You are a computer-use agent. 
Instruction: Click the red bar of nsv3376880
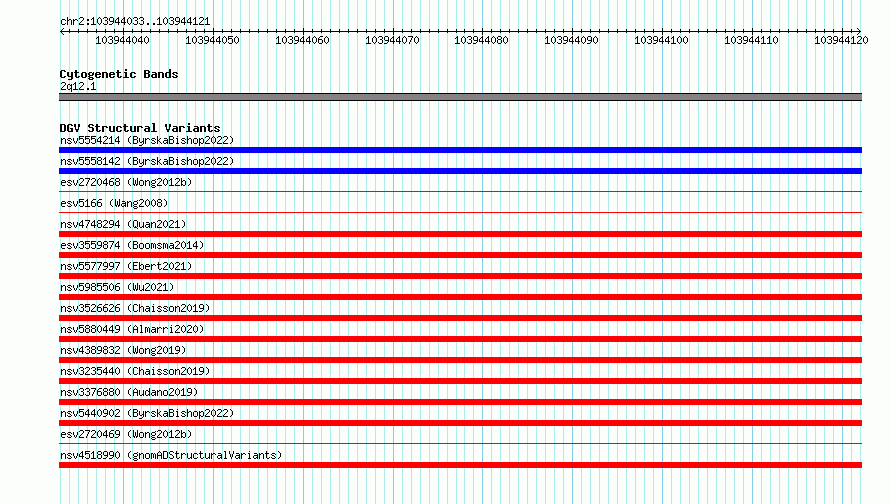pyautogui.click(x=460, y=402)
